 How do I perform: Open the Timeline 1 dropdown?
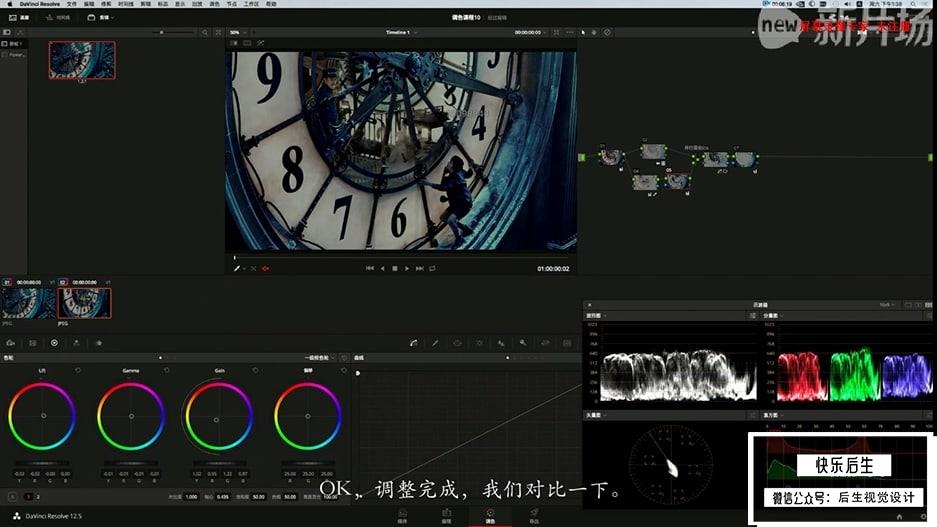coord(401,32)
